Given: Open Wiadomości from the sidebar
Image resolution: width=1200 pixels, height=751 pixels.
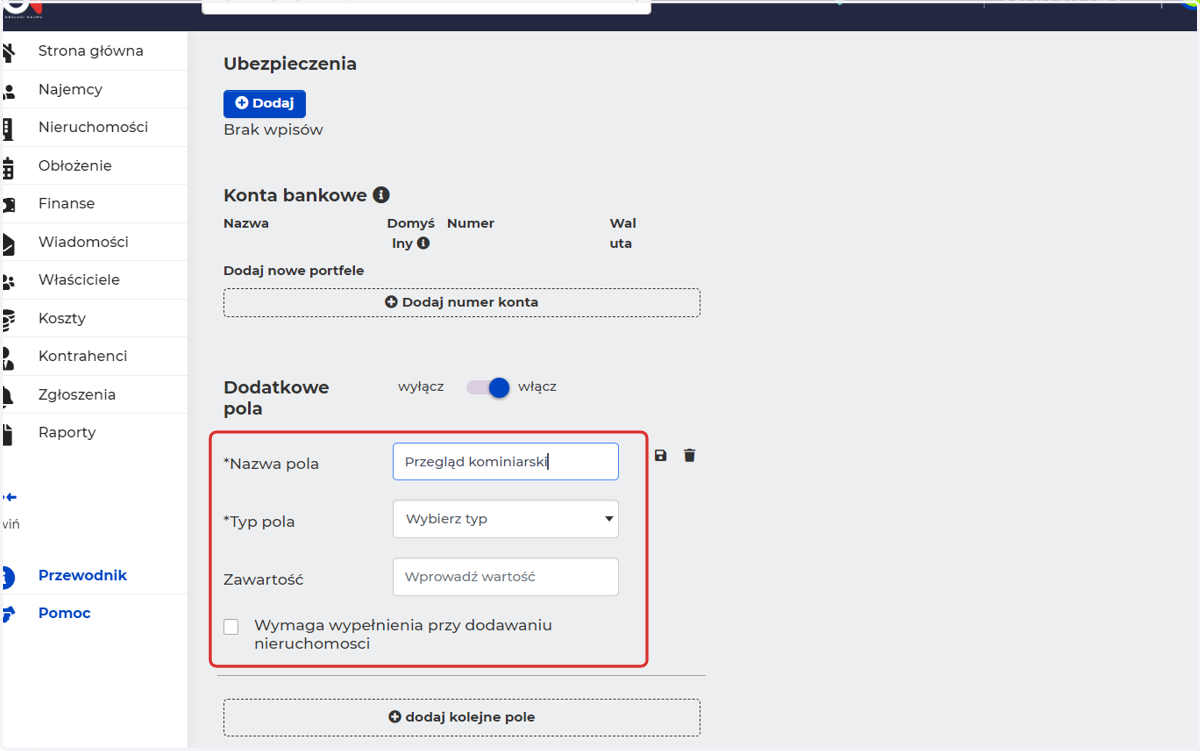Looking at the screenshot, I should (x=83, y=242).
